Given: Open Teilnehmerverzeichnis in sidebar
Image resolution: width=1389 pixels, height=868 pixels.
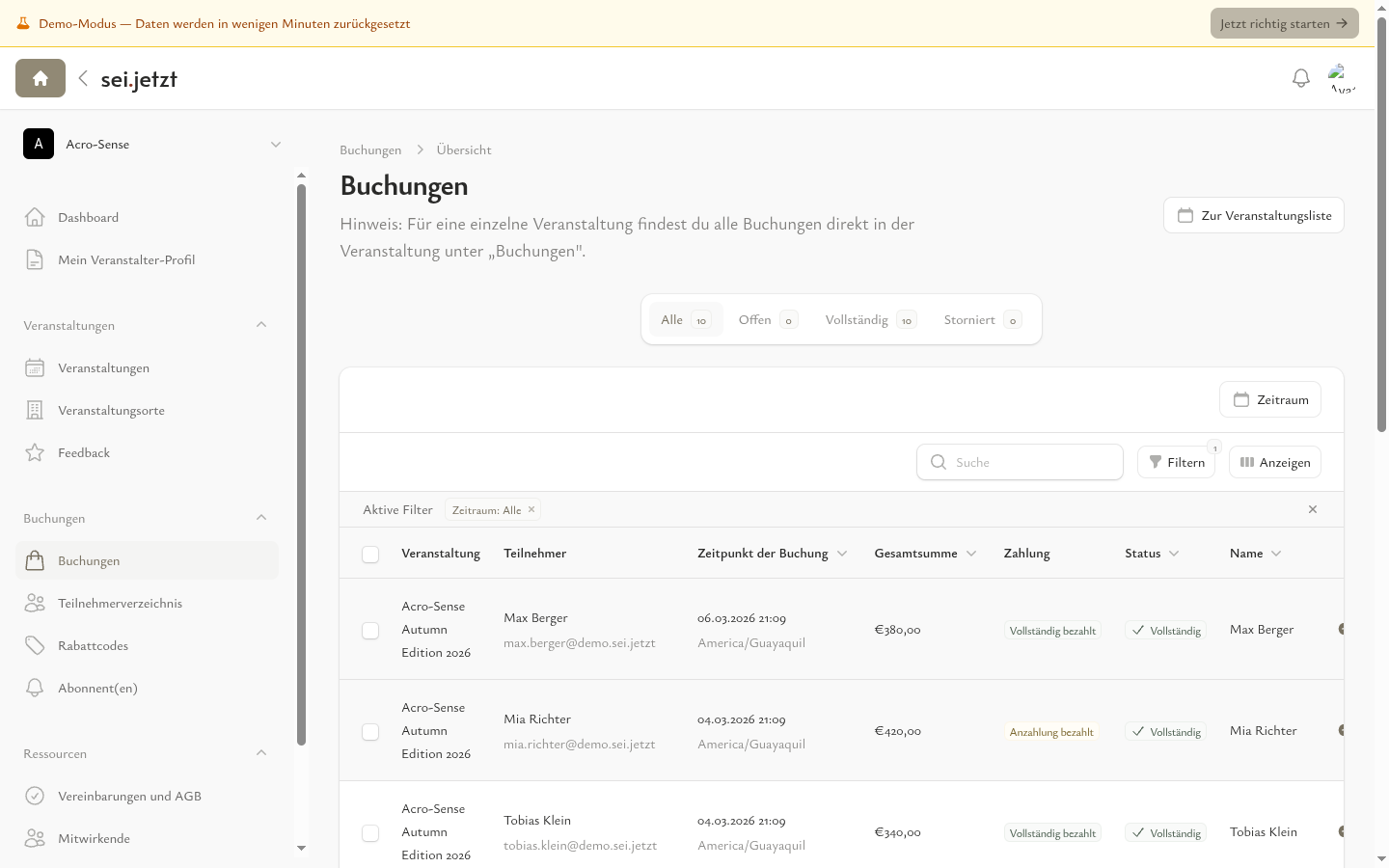Looking at the screenshot, I should 120,604.
